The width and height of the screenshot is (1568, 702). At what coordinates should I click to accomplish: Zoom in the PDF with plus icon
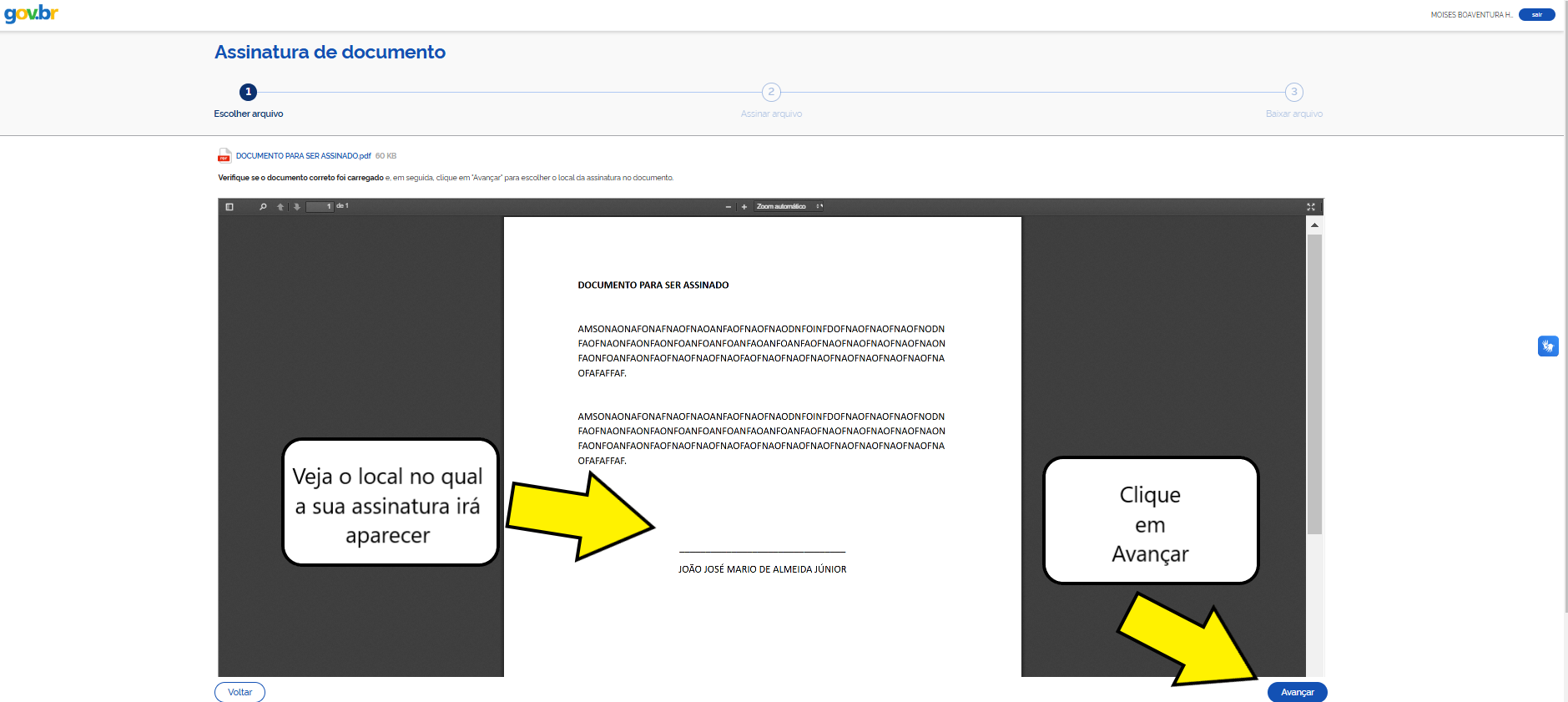(x=744, y=207)
